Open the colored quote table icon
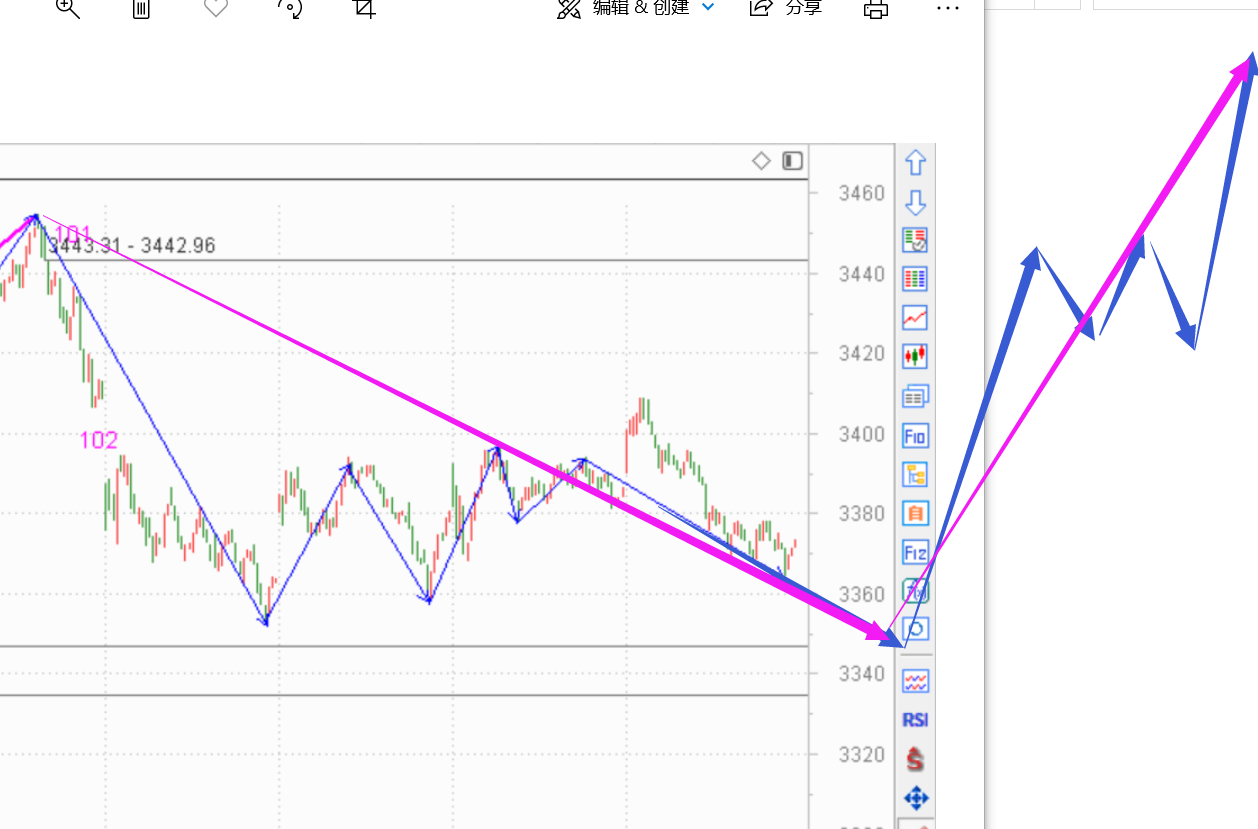Screen dimensions: 1258x829 coord(915,279)
